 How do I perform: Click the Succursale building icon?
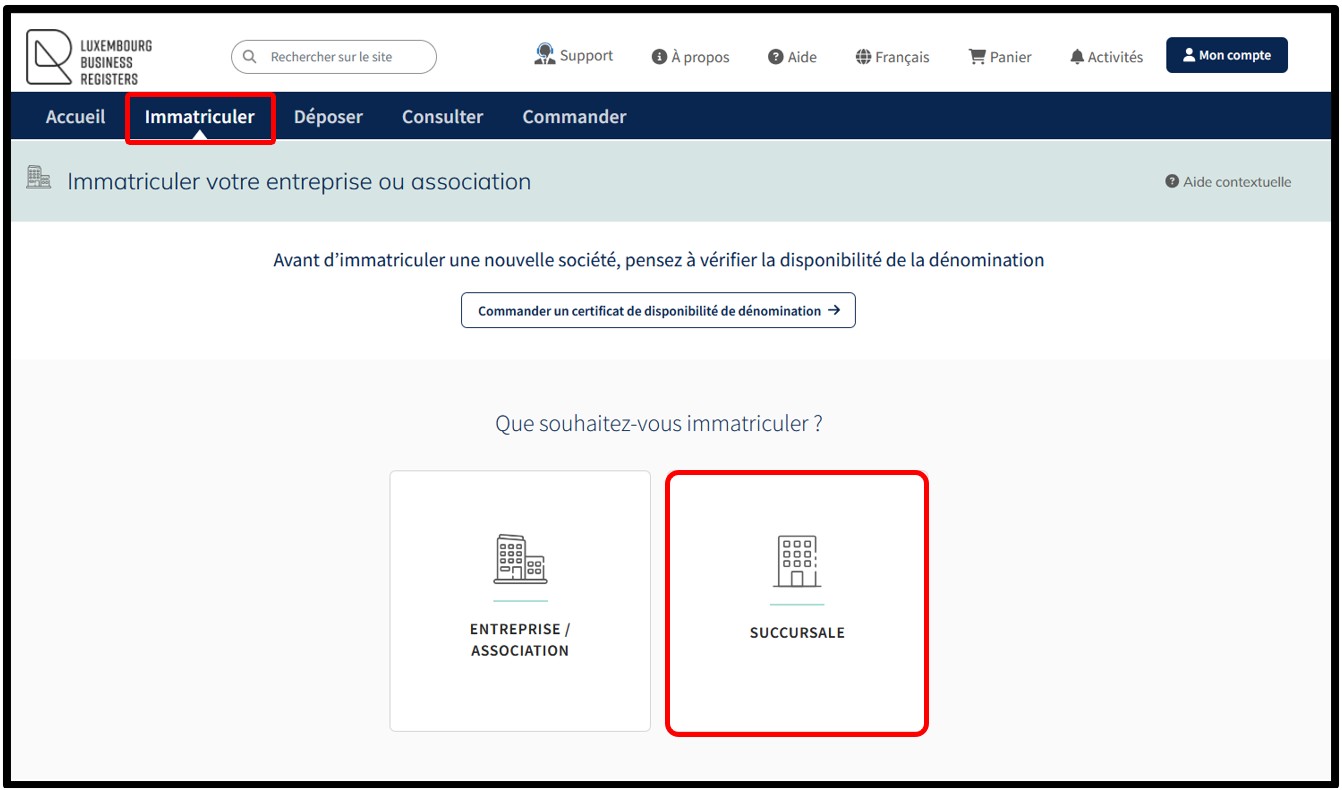797,561
